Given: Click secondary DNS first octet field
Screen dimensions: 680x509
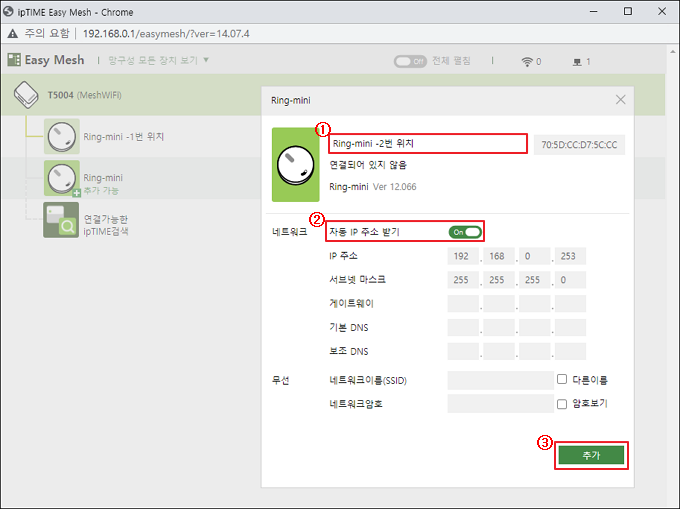Looking at the screenshot, I should (463, 351).
